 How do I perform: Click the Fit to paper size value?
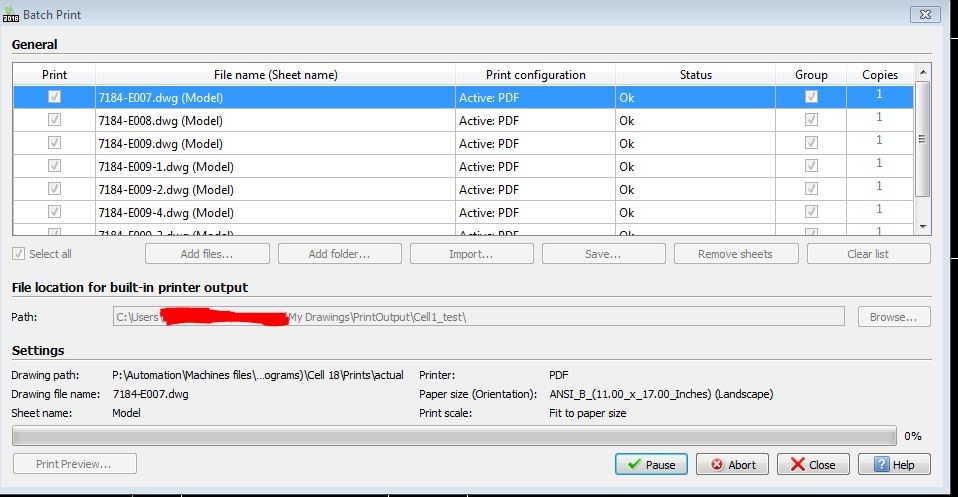587,413
